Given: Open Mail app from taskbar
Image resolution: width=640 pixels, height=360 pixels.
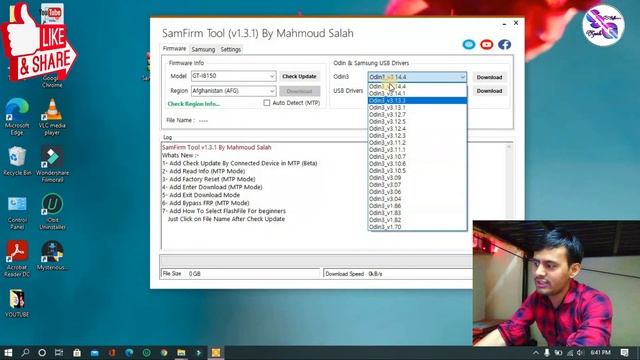Looking at the screenshot, I should click(x=94, y=353).
